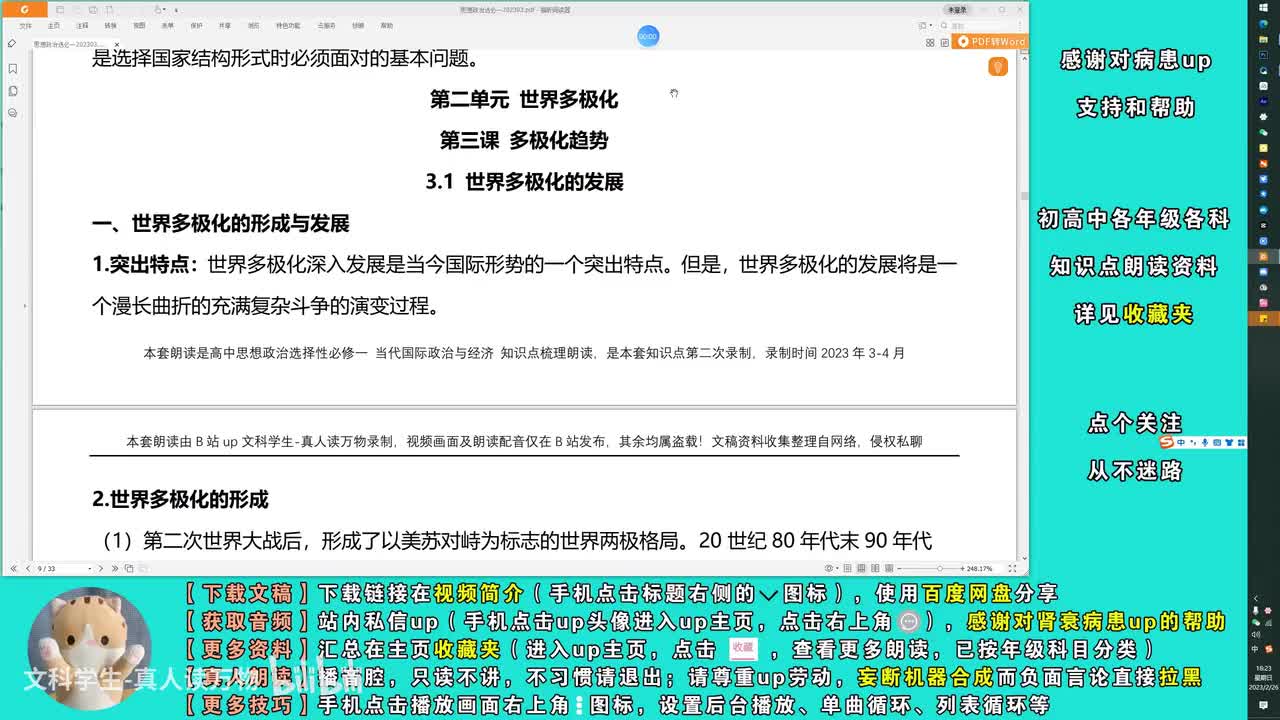Open the system clock showing 18:23
This screenshot has width=1280, height=720.
tap(1264, 677)
